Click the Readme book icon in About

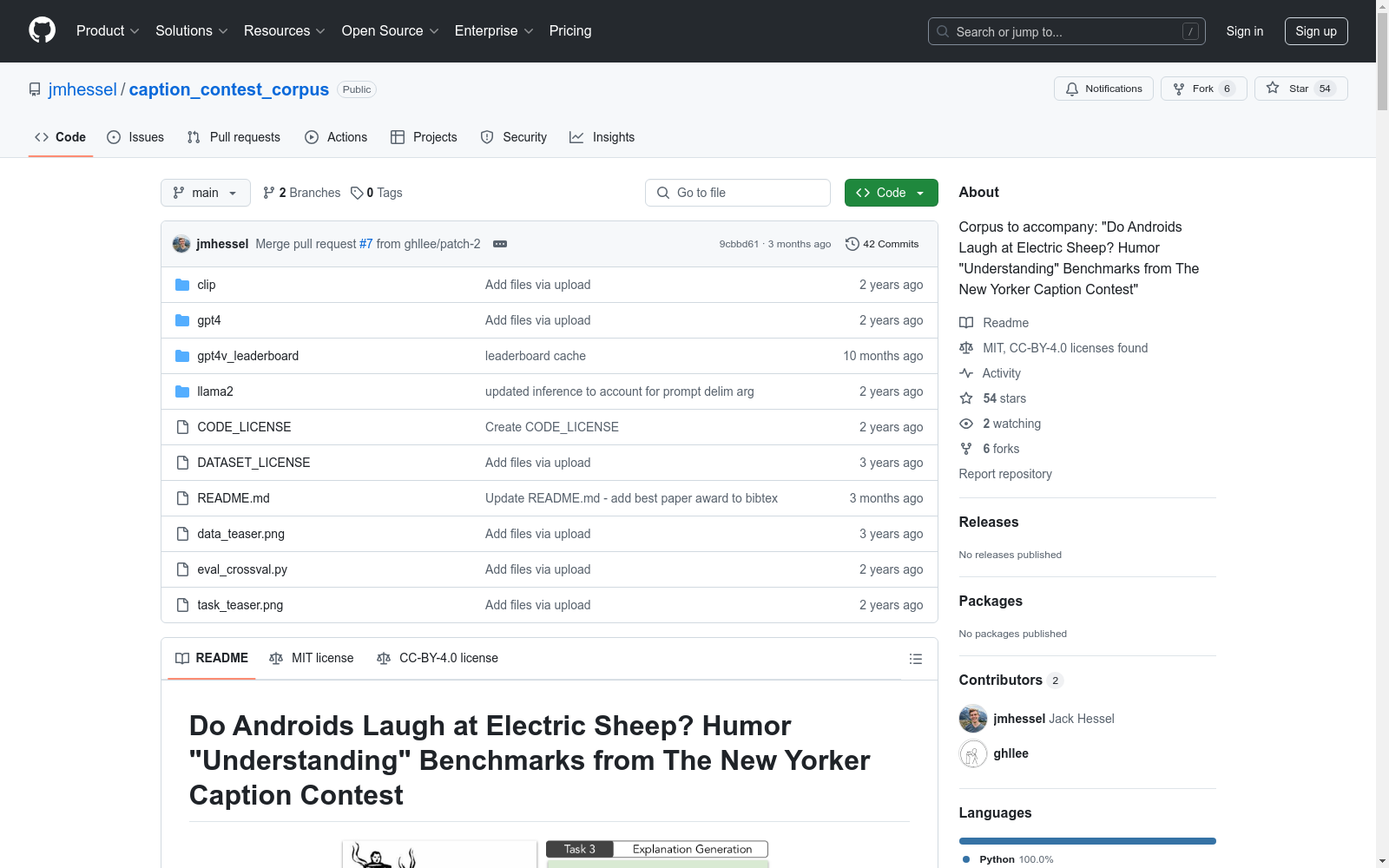tap(966, 323)
